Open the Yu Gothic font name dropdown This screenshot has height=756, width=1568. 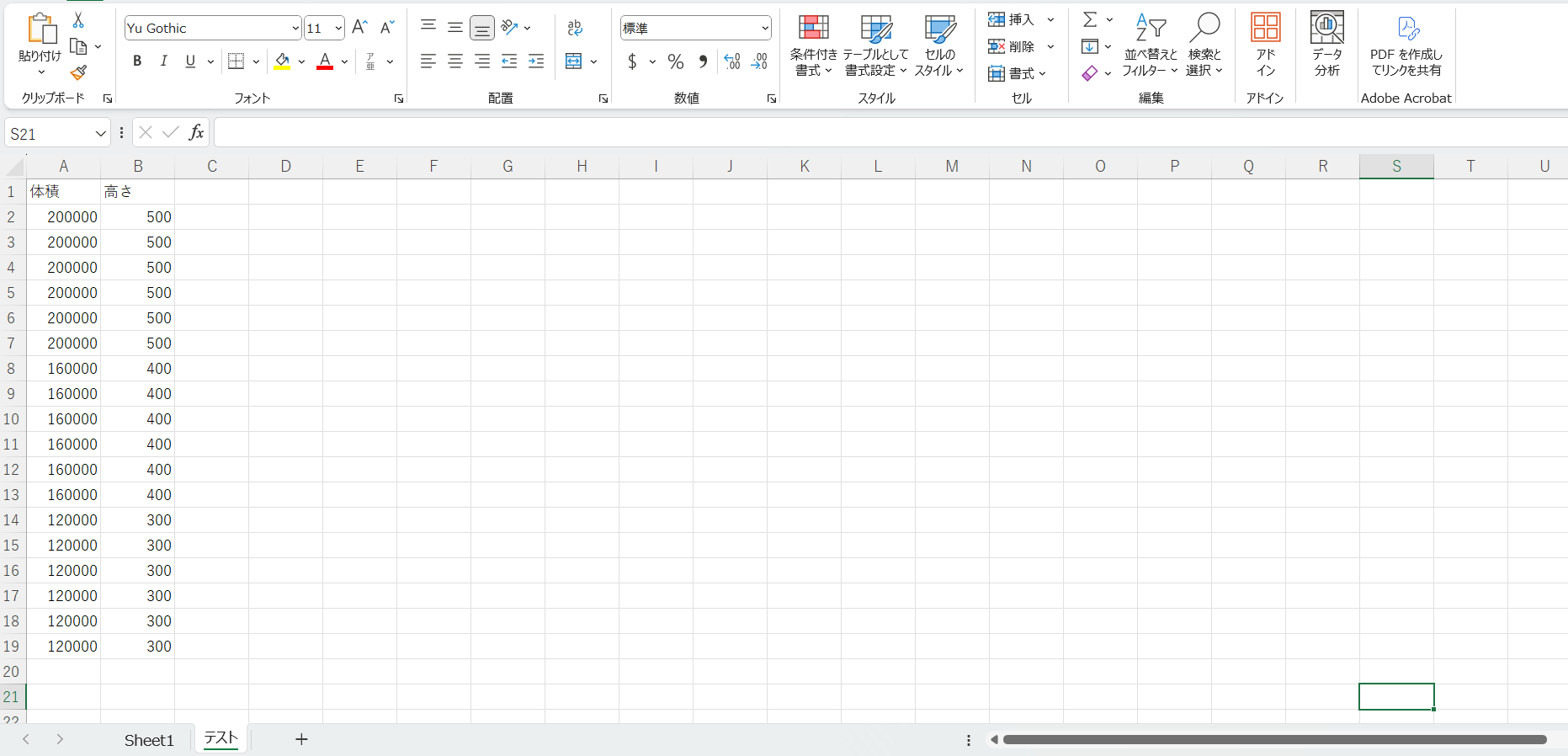(x=295, y=29)
